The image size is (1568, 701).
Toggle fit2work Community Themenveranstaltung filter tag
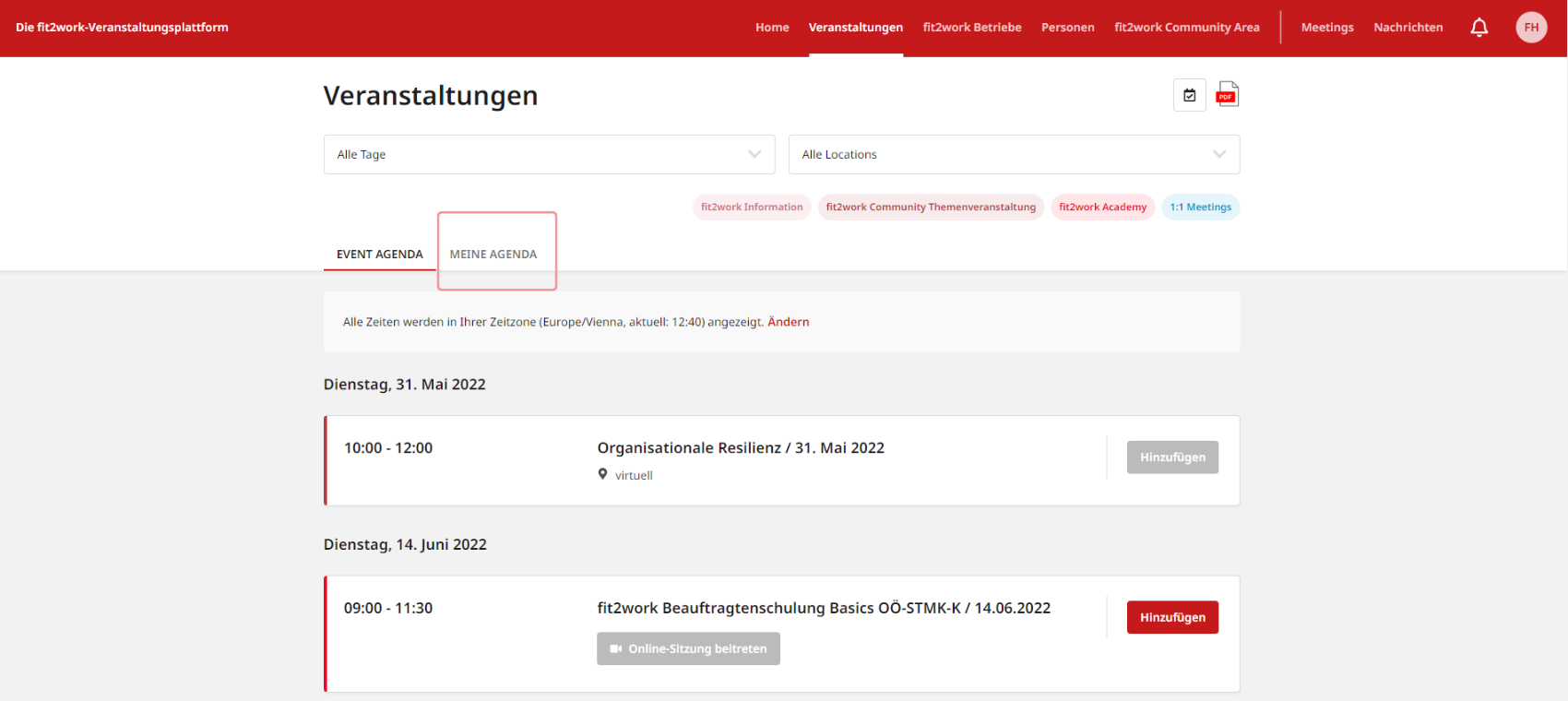pyautogui.click(x=931, y=208)
